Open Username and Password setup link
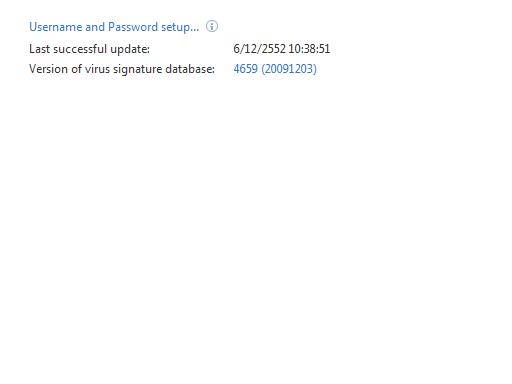 (x=114, y=27)
